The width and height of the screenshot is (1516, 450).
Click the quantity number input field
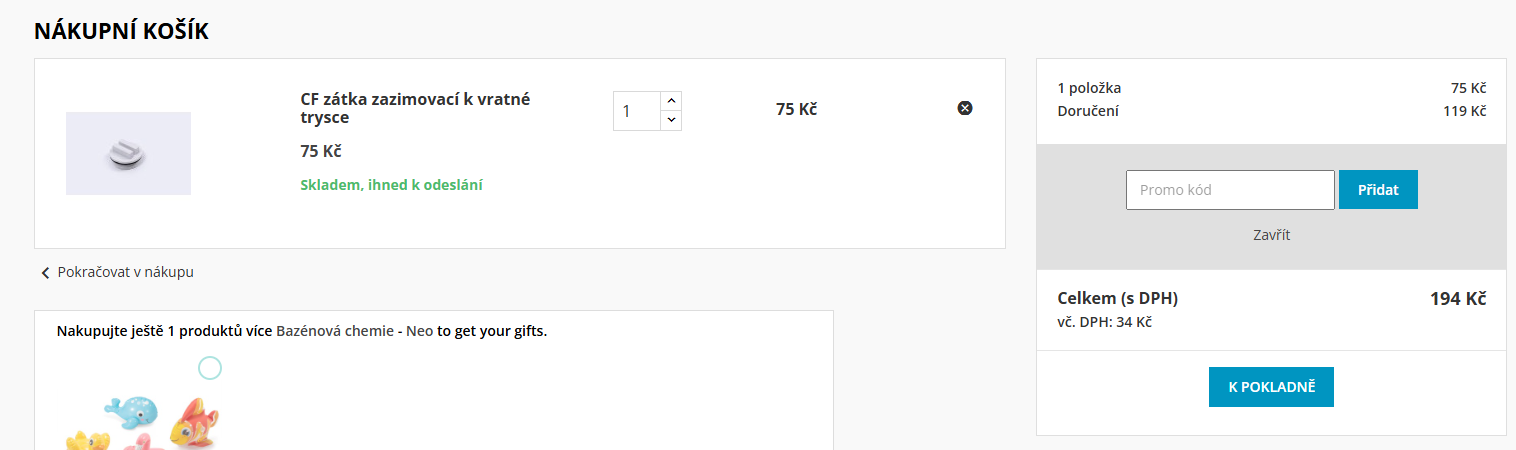[636, 111]
